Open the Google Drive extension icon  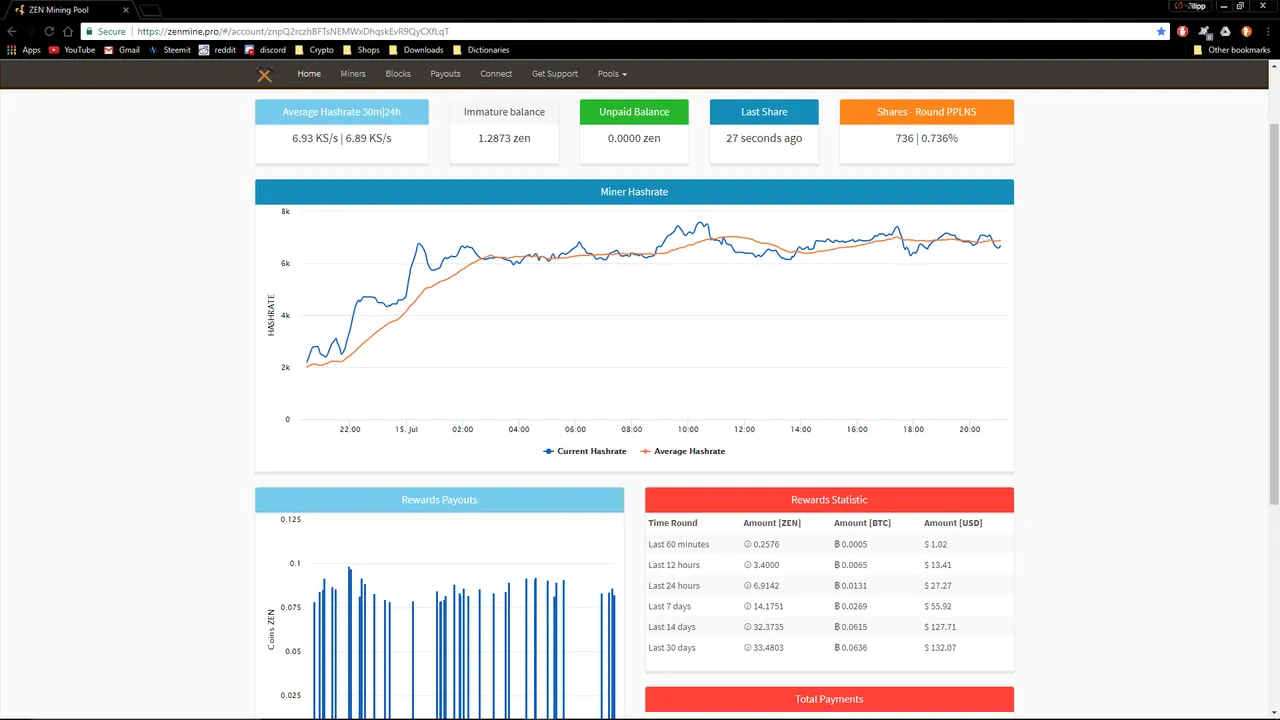pos(1225,31)
